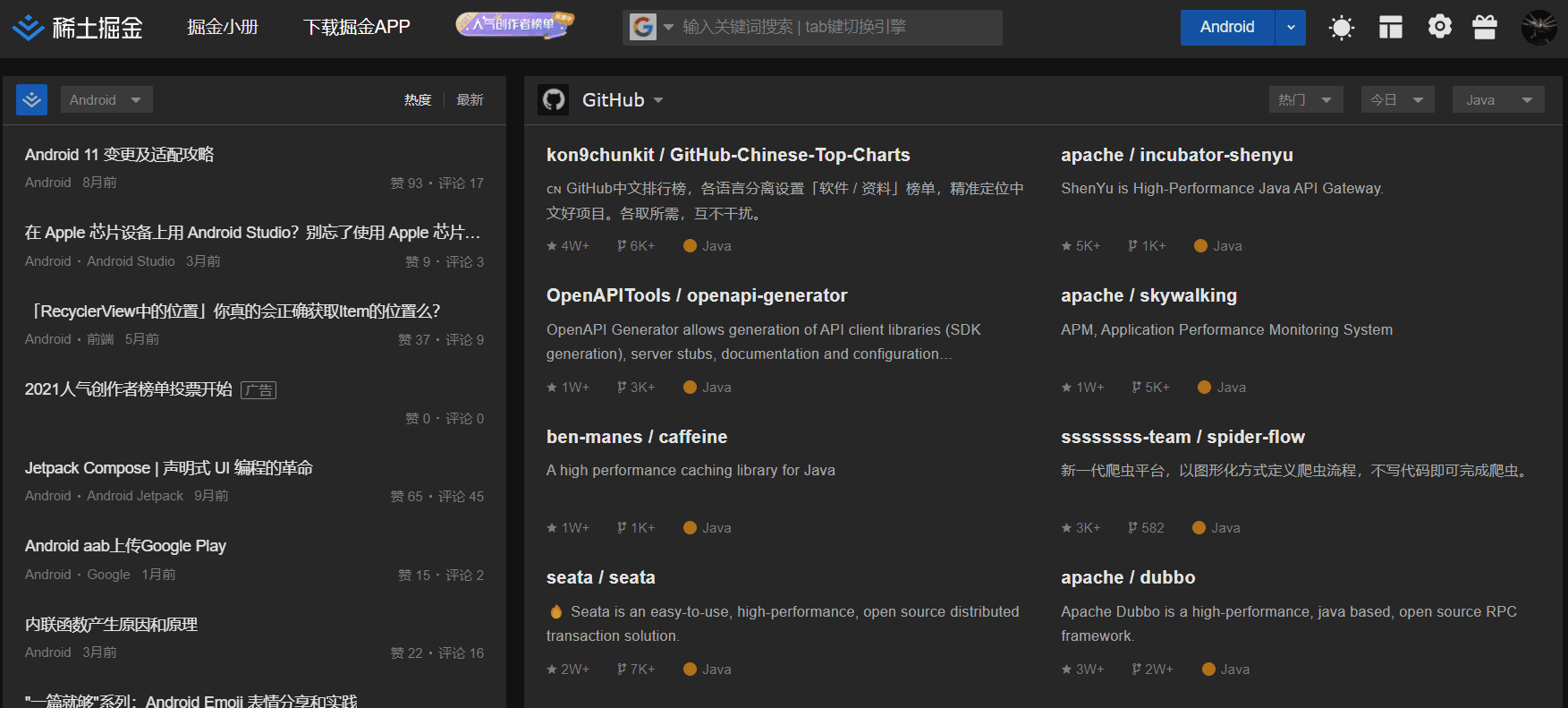Open kon9chunkit / GitHub-Chinese-Top-Charts repository

[x=728, y=155]
